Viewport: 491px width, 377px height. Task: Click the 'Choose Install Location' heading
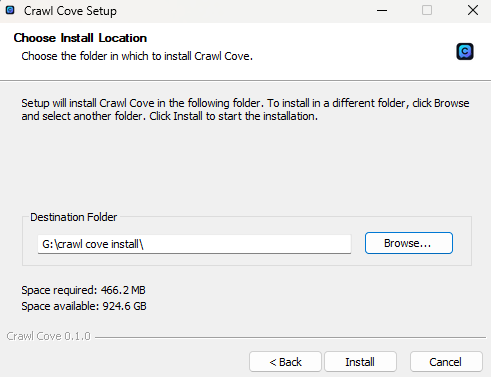[80, 38]
